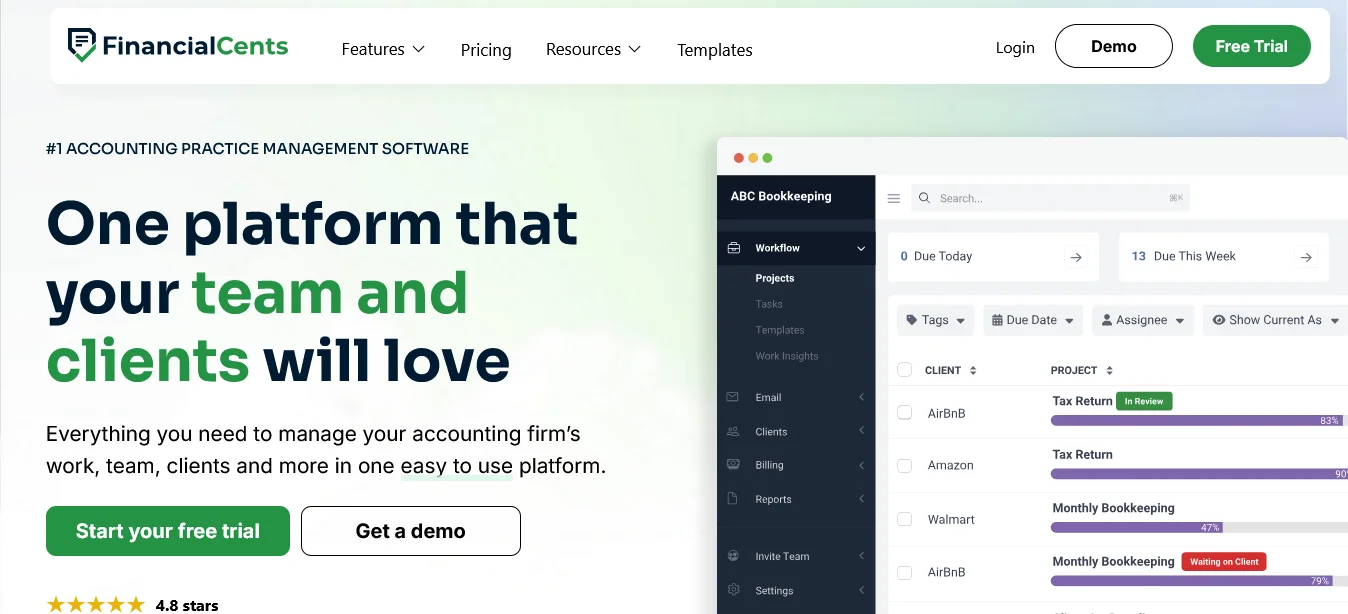Screen dimensions: 1348x614
Task: Click the Invite Team icon in sidebar
Action: pyautogui.click(x=733, y=556)
